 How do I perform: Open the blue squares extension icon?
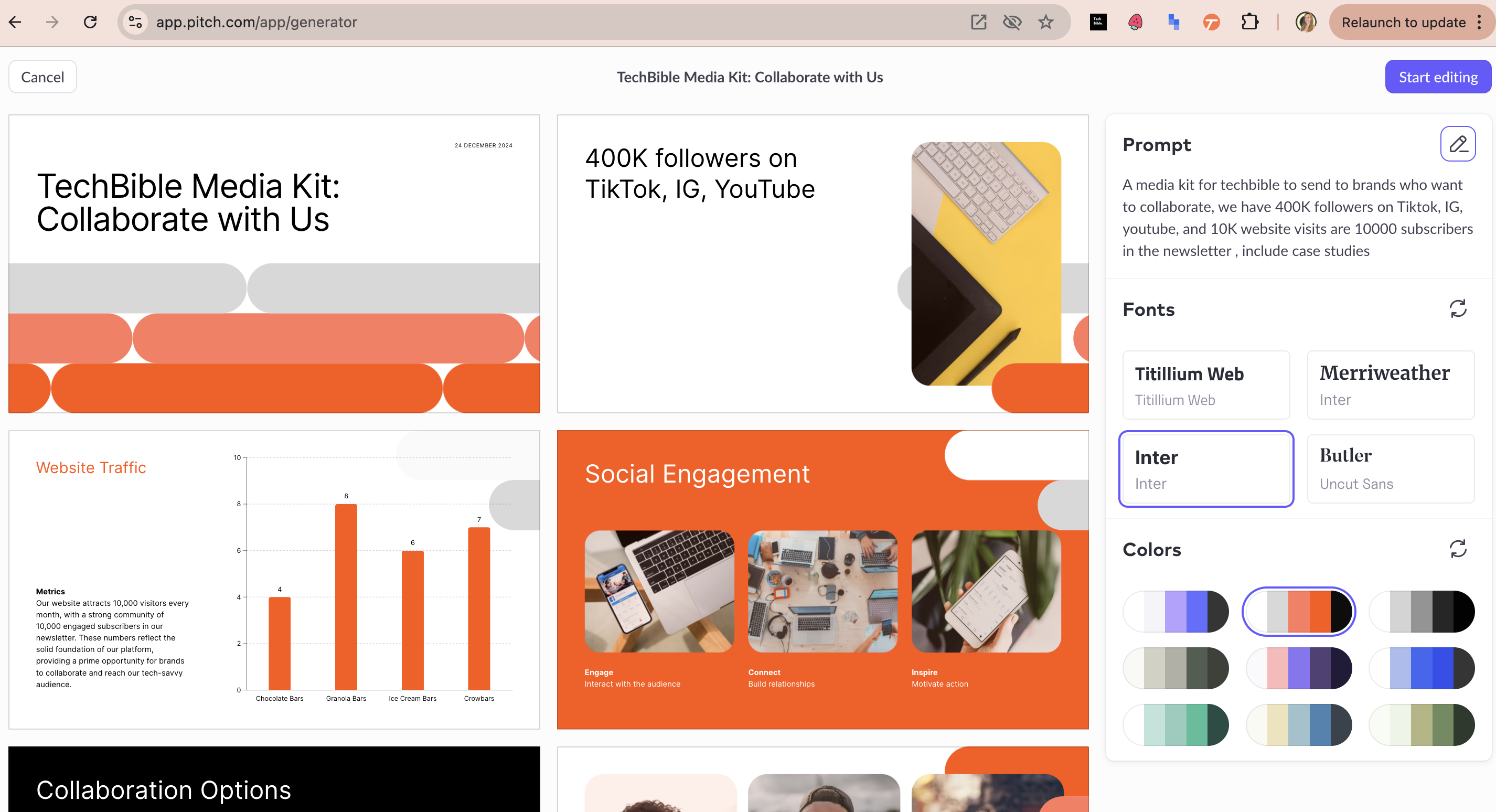point(1173,22)
